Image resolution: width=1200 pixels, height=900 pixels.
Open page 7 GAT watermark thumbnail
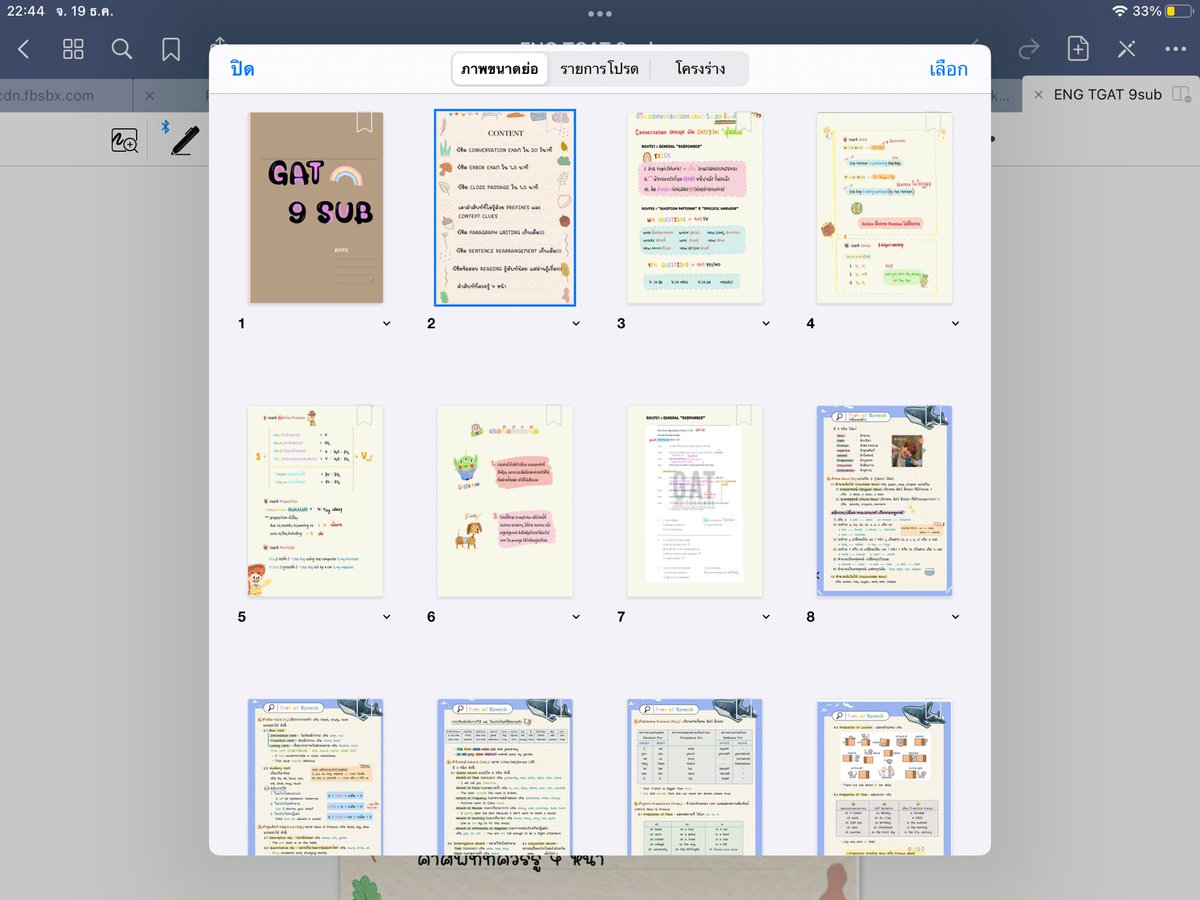point(695,501)
